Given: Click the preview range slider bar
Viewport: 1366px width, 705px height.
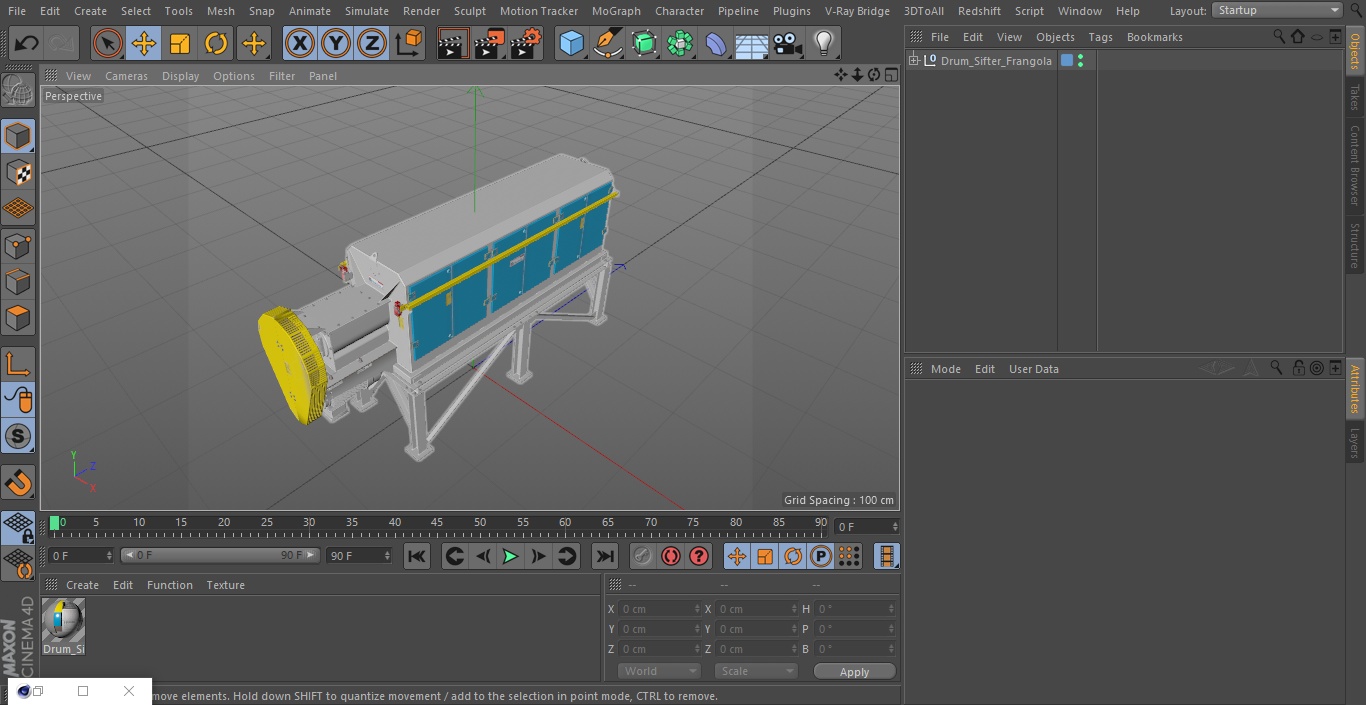Looking at the screenshot, I should [220, 555].
